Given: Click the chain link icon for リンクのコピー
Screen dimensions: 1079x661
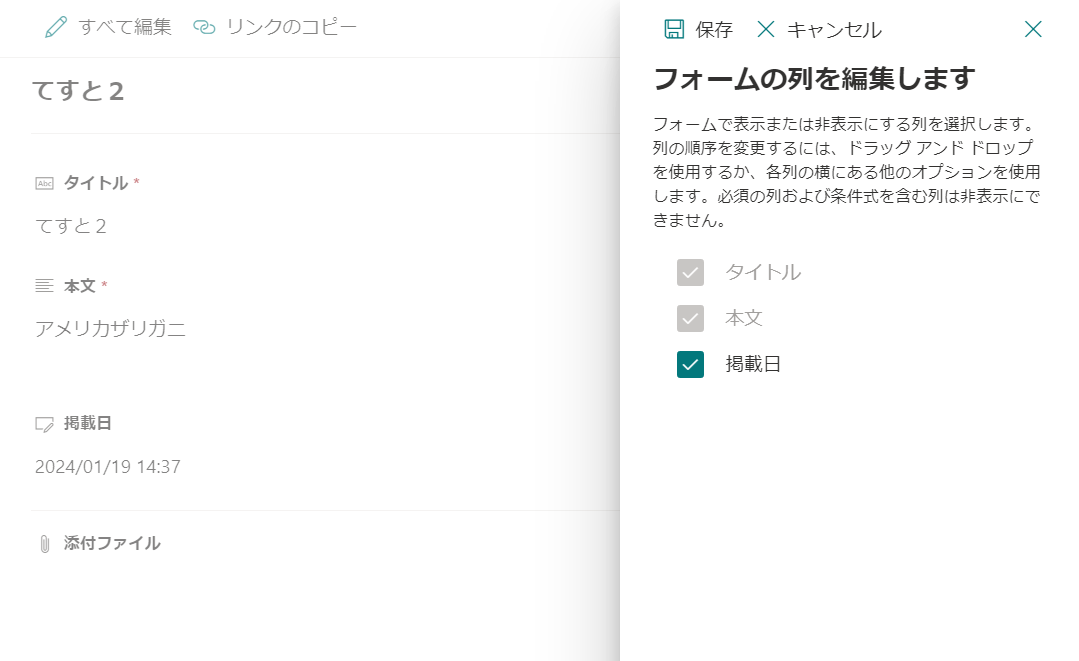Looking at the screenshot, I should pyautogui.click(x=204, y=27).
